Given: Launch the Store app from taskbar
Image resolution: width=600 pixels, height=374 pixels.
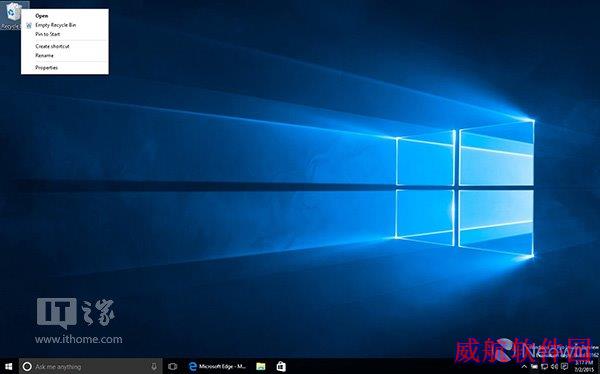Looking at the screenshot, I should [281, 367].
